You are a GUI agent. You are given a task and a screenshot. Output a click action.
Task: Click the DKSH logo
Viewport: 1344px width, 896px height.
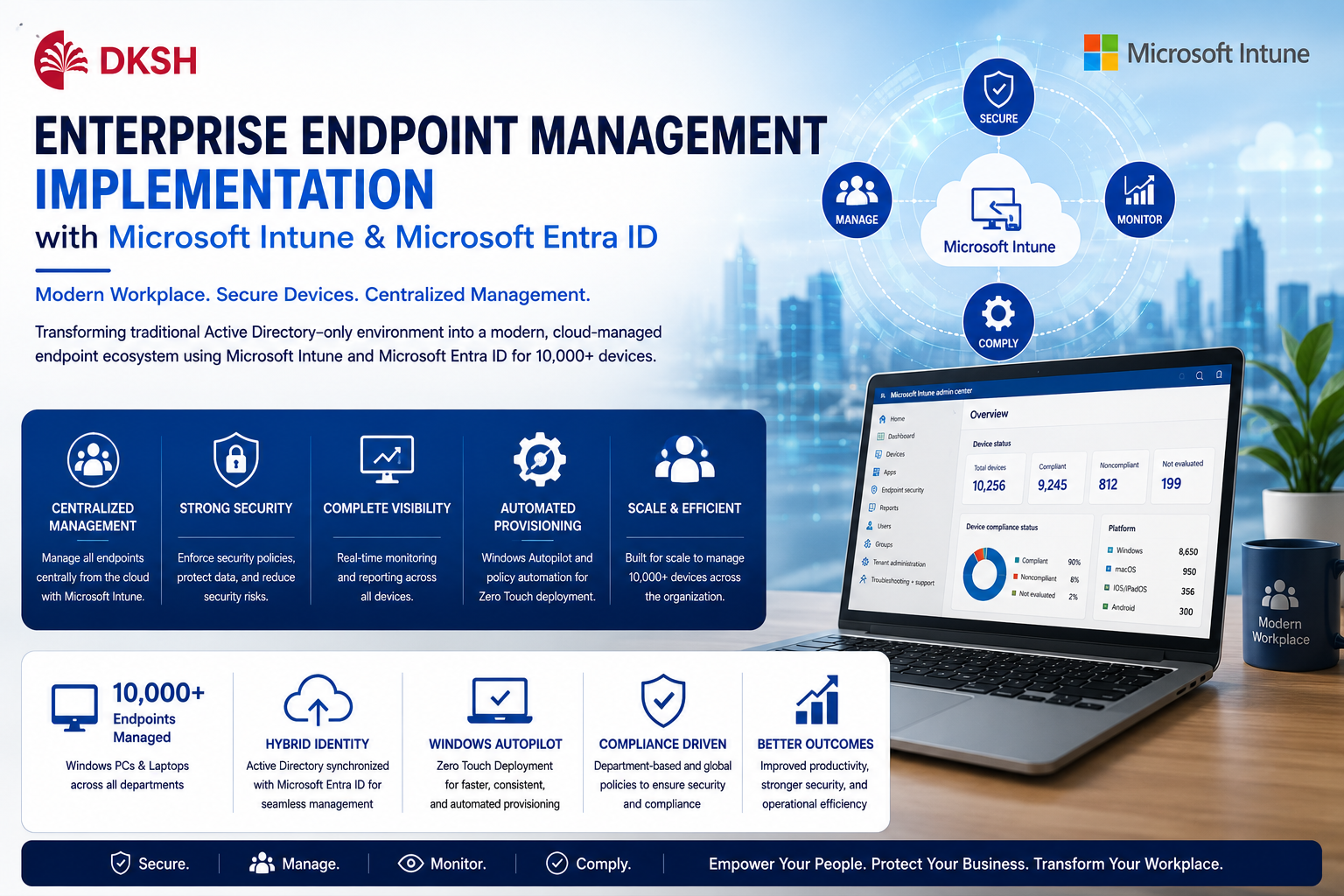coord(115,59)
